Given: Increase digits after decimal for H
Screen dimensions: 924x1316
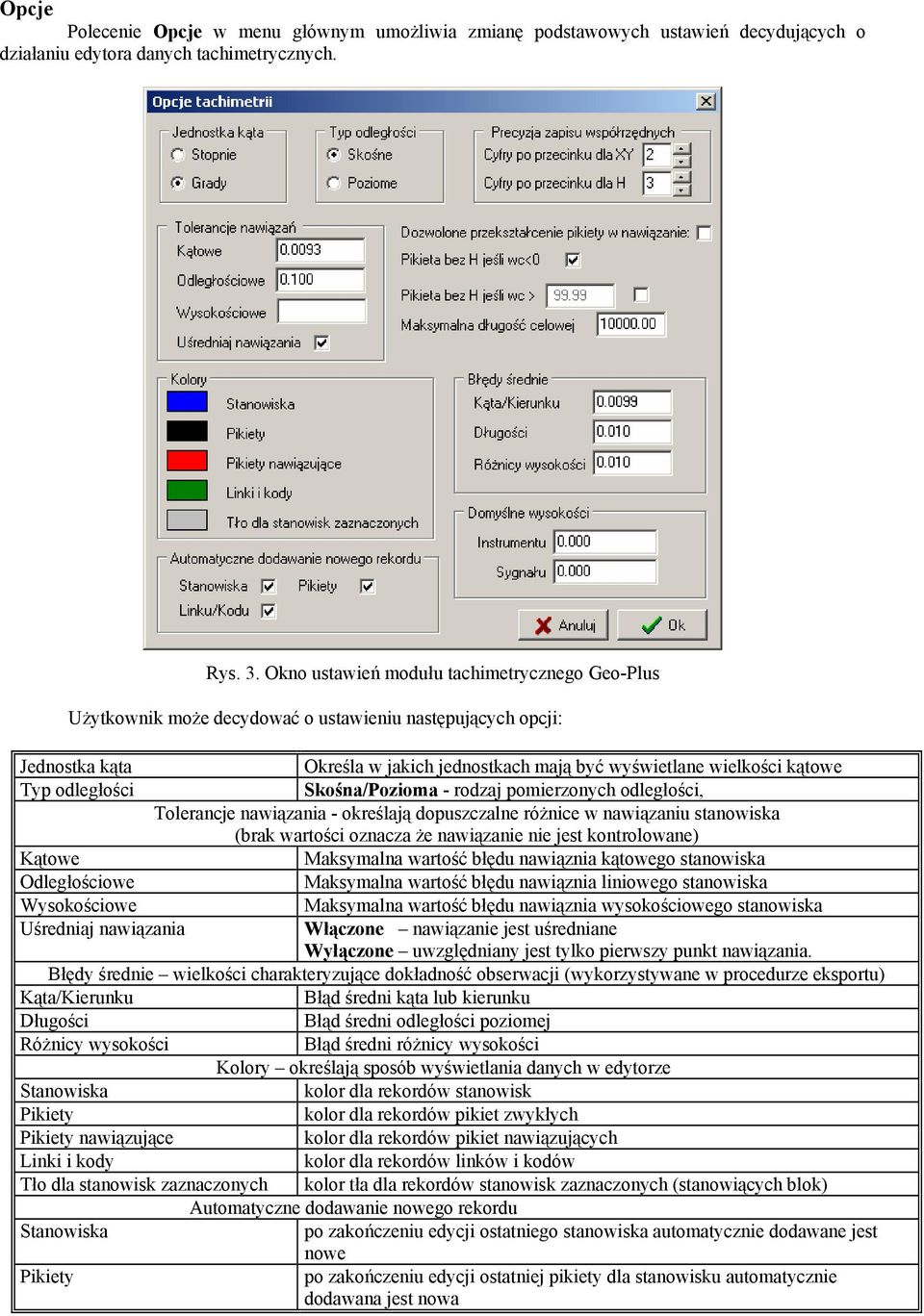Looking at the screenshot, I should [x=682, y=177].
